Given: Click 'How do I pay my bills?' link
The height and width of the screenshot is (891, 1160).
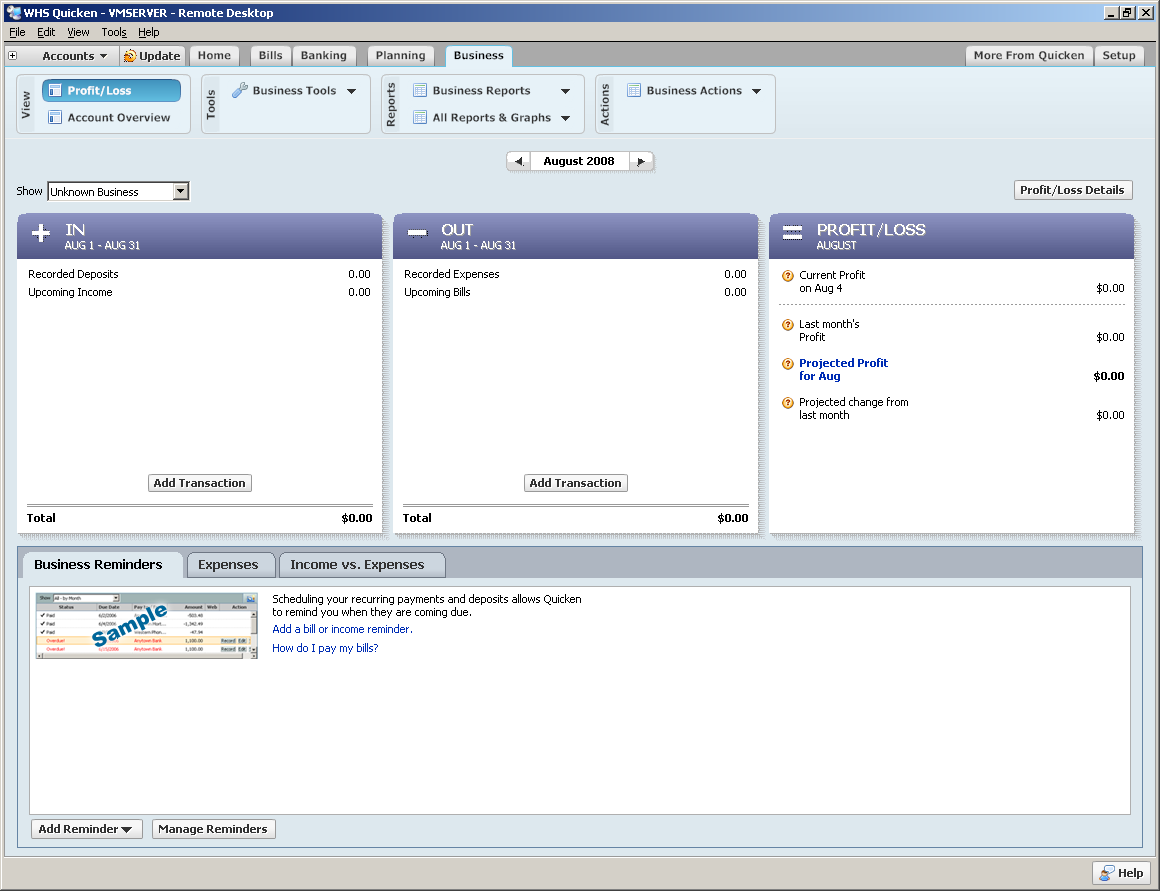Looking at the screenshot, I should coord(326,648).
